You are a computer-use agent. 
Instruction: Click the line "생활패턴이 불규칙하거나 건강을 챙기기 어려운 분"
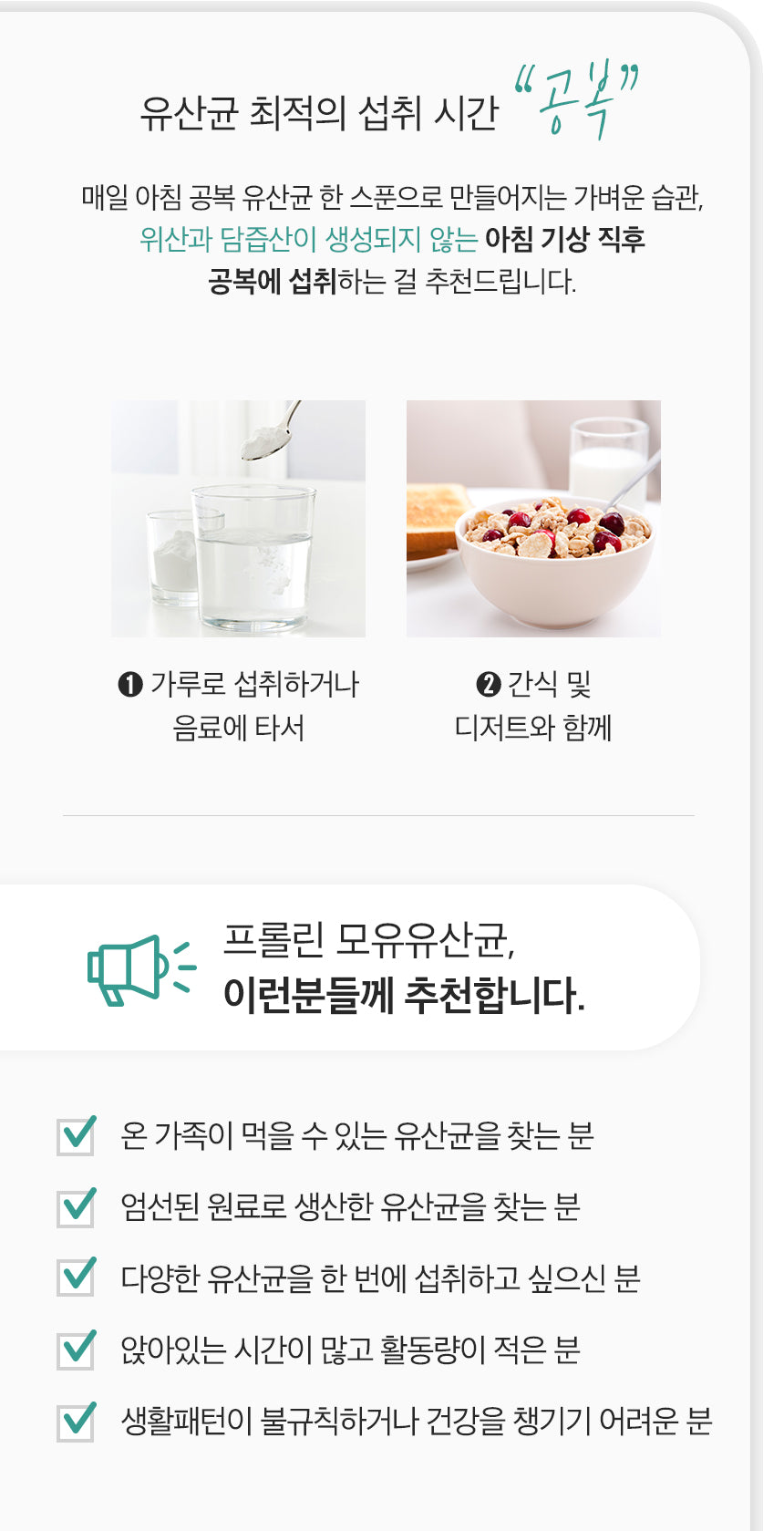(x=417, y=1421)
